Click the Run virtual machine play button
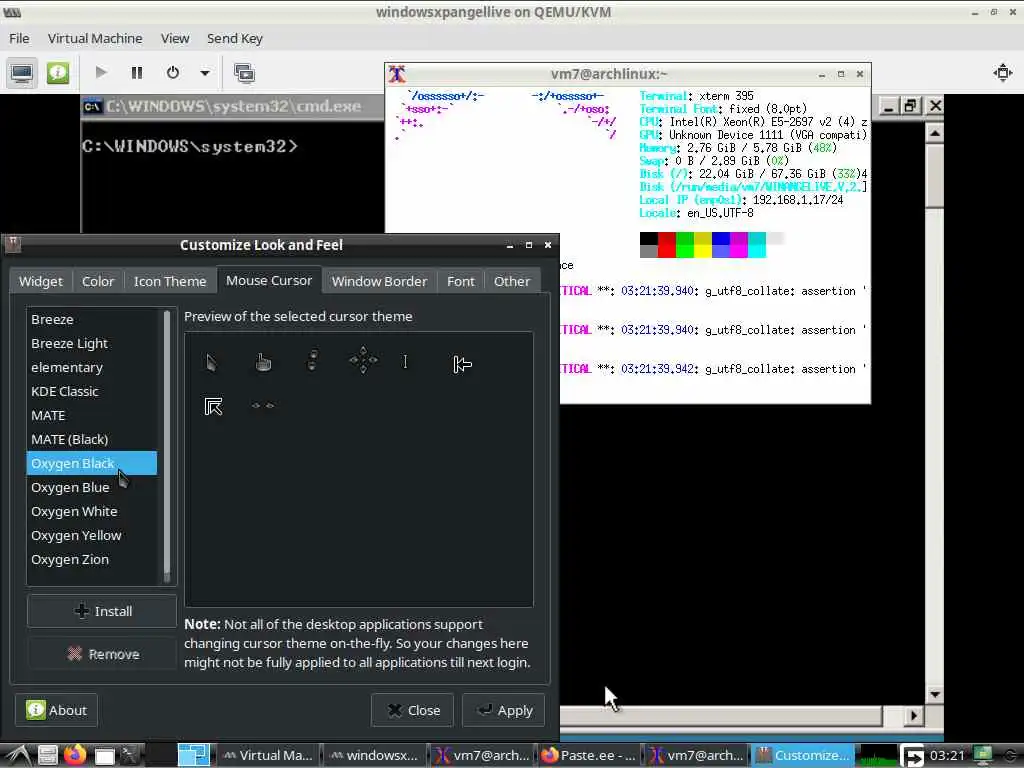This screenshot has width=1024, height=768. pos(101,72)
